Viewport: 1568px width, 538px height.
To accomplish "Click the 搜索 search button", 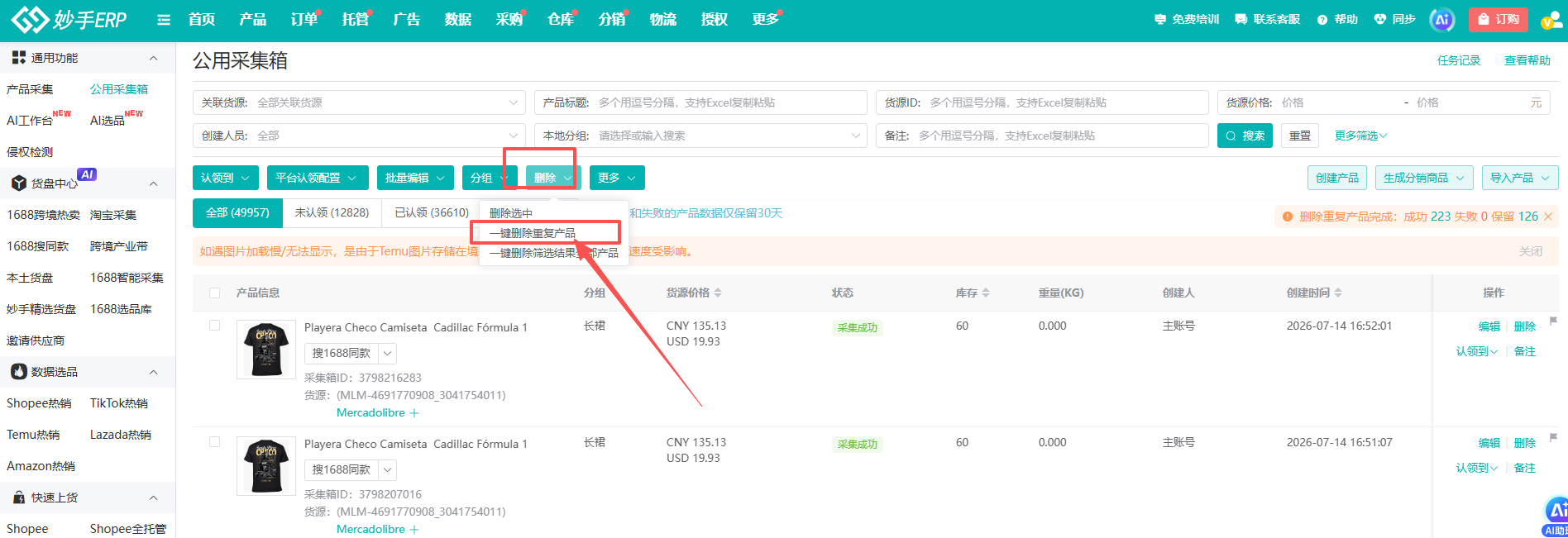I will coord(1245,136).
